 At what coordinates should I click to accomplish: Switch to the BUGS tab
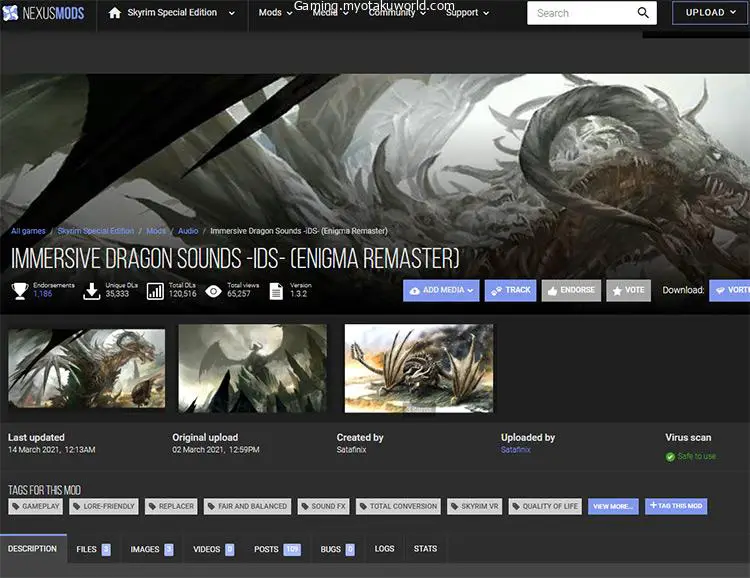click(x=338, y=549)
